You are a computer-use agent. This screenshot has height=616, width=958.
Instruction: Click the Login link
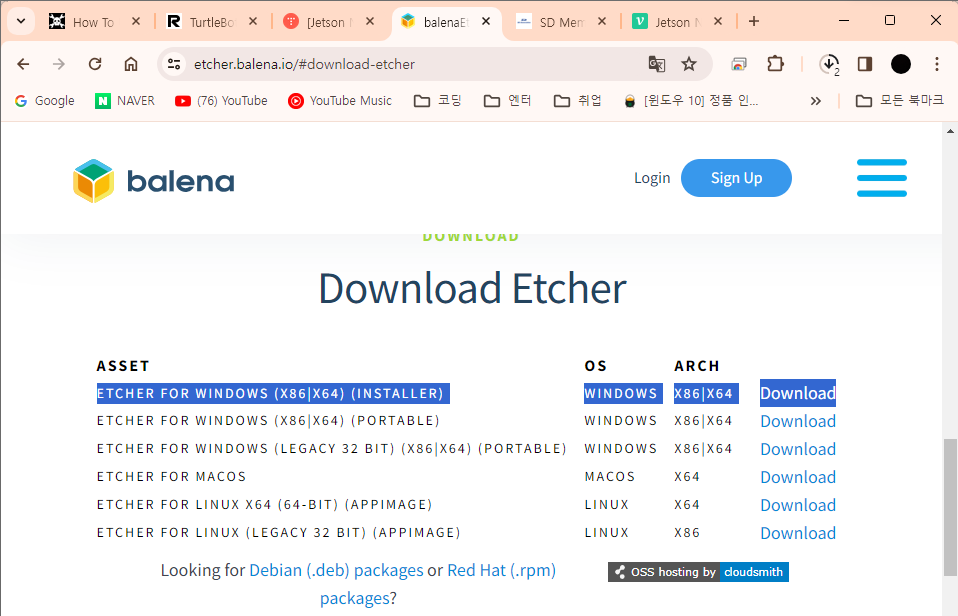click(x=652, y=178)
